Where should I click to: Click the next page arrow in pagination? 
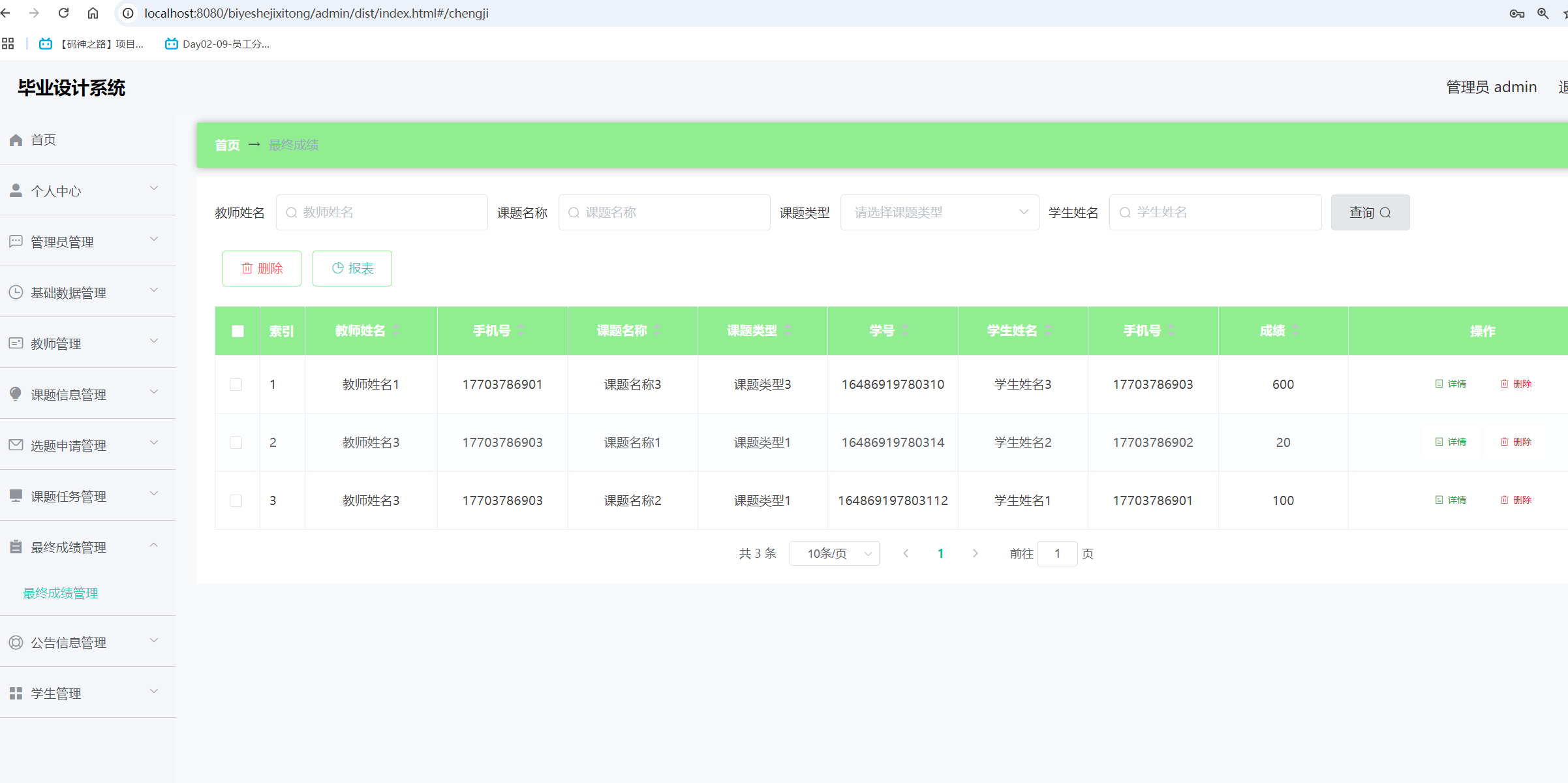[975, 553]
